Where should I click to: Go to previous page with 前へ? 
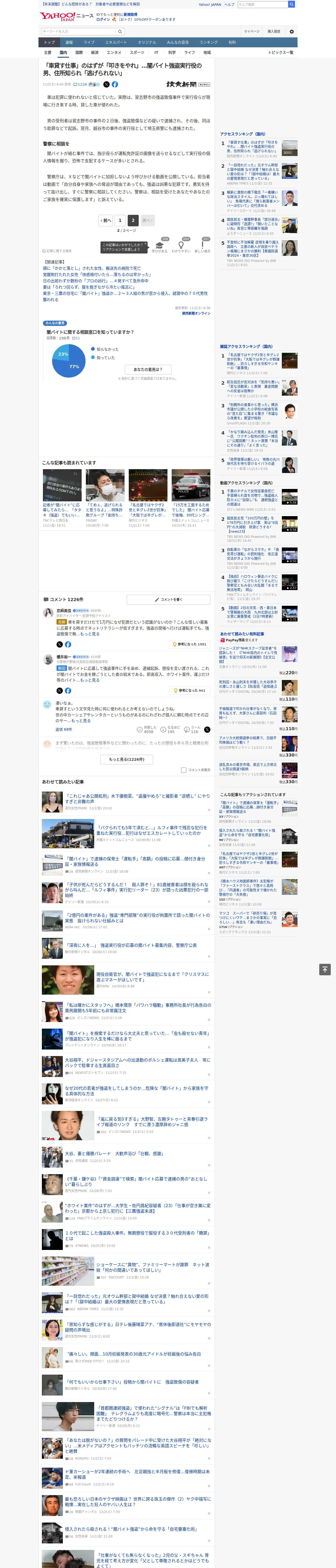click(105, 220)
